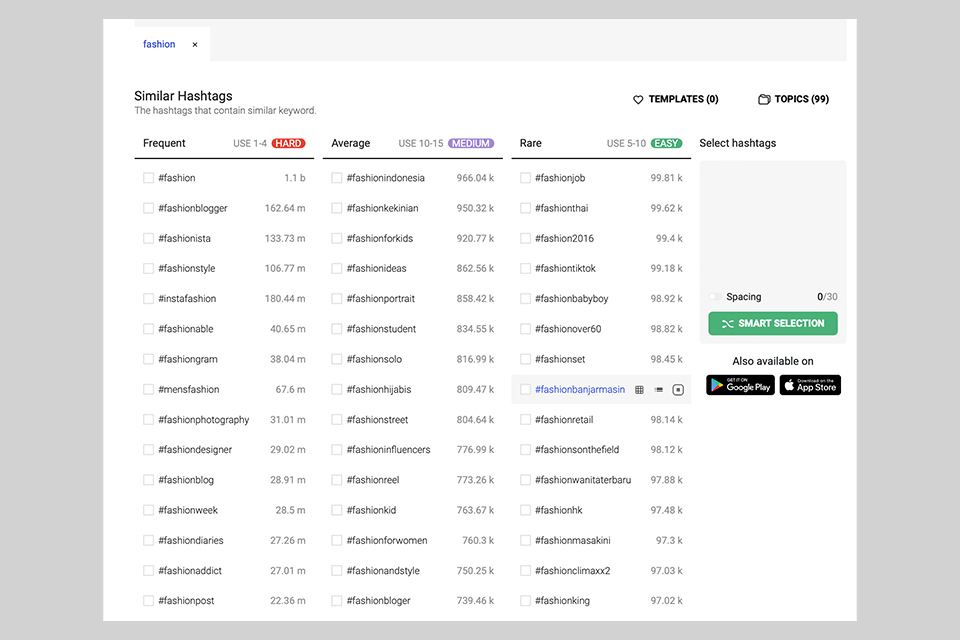The height and width of the screenshot is (640, 960).
Task: Tick the #fashionstreet checkbox
Action: tap(337, 420)
